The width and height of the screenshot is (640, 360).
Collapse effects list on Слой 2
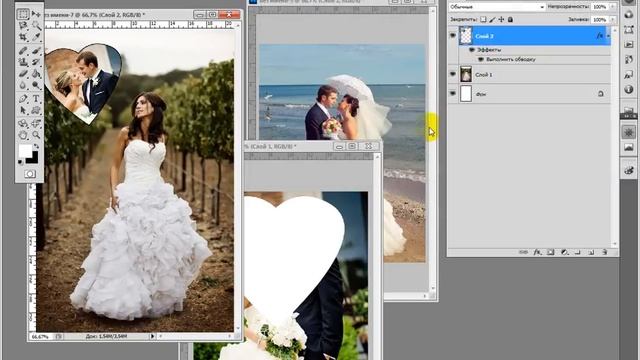(608, 36)
